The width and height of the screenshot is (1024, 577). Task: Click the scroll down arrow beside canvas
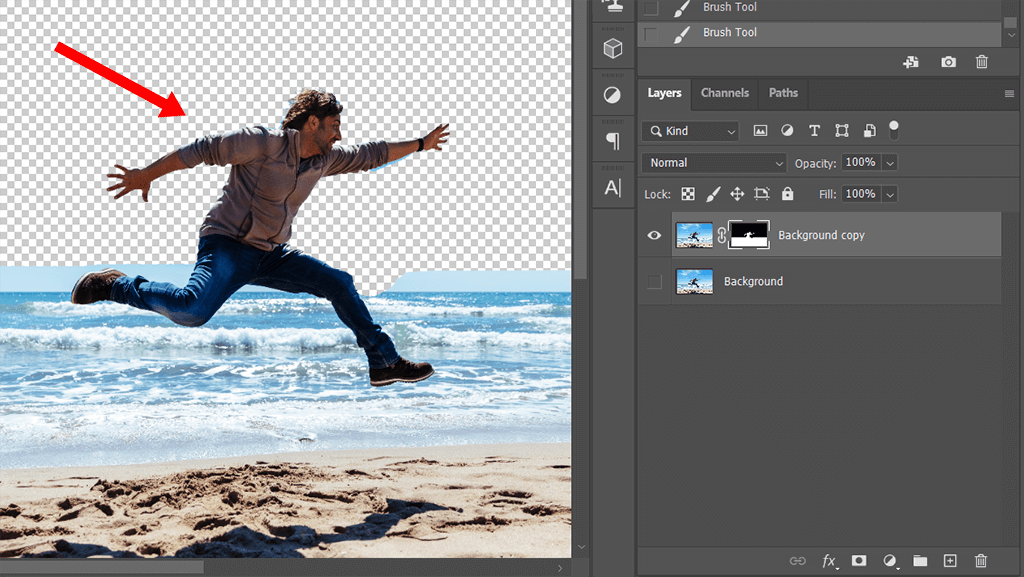coord(581,548)
